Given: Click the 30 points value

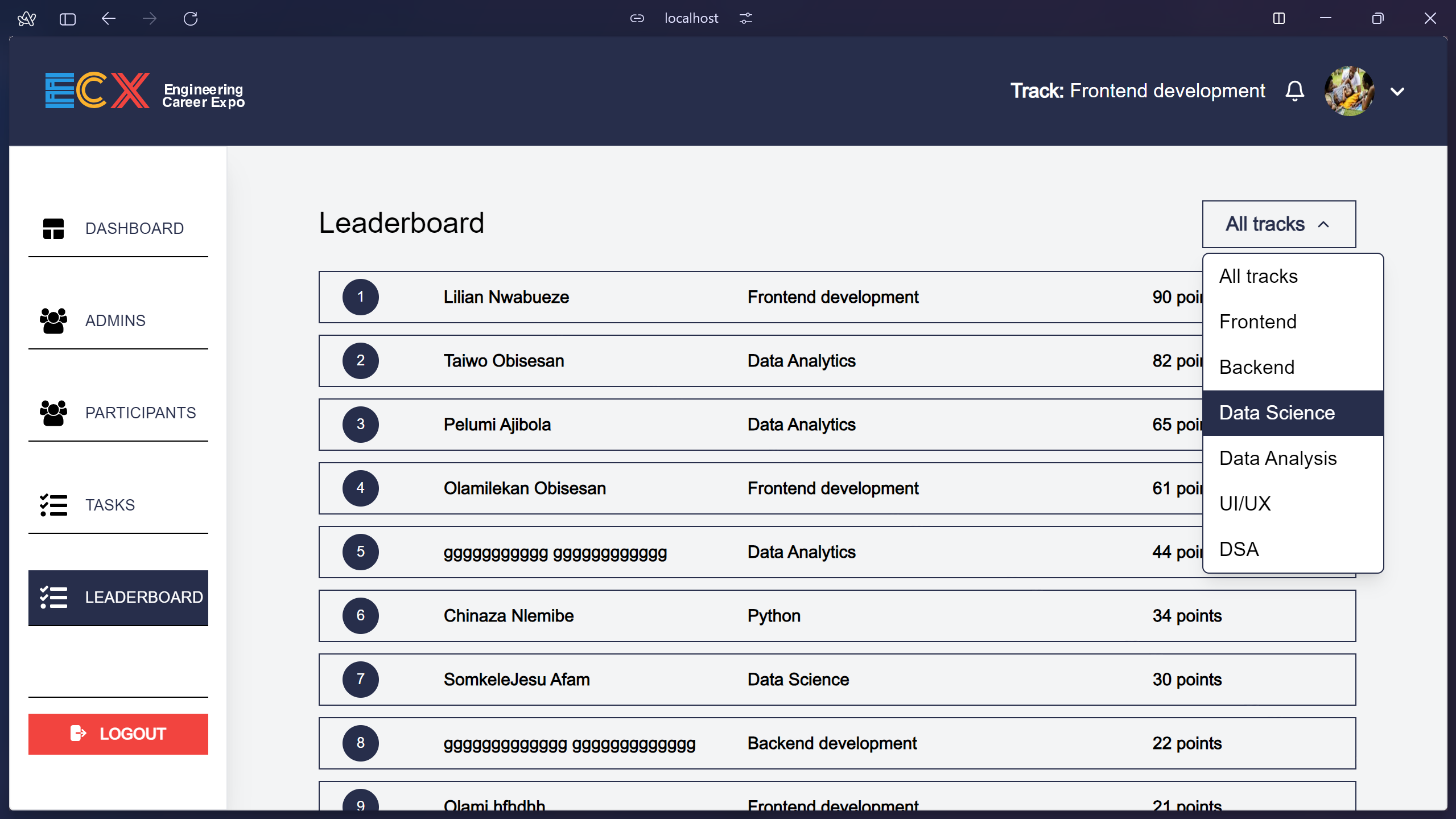Looking at the screenshot, I should pos(1187,680).
